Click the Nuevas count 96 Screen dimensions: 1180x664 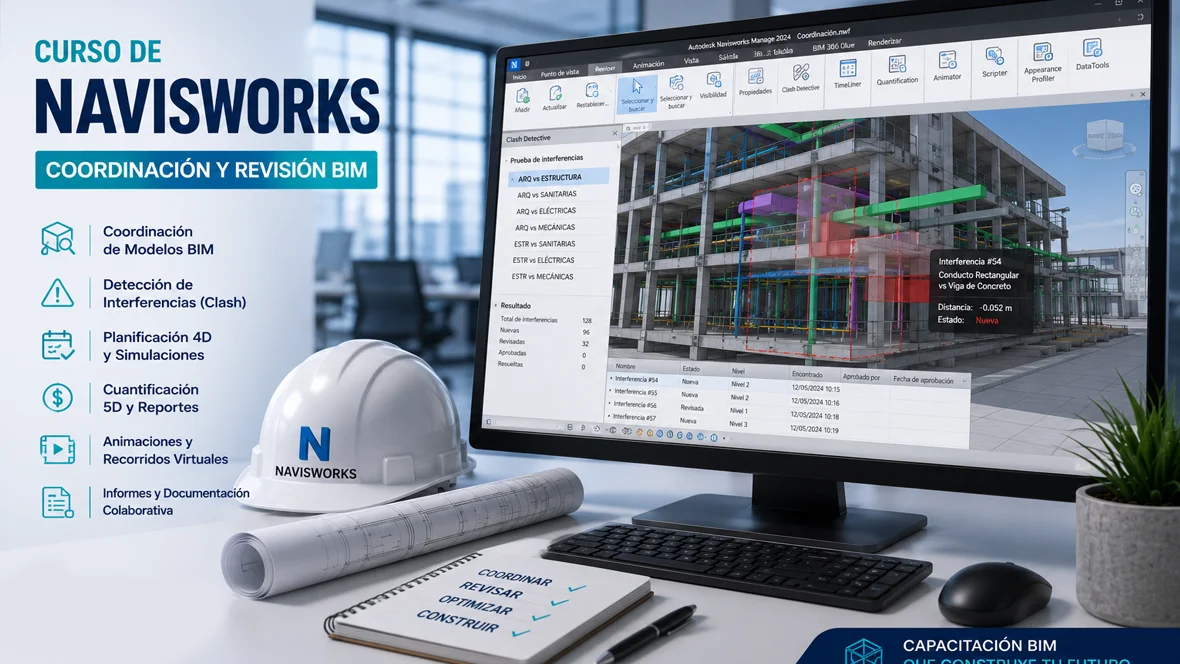coord(585,332)
